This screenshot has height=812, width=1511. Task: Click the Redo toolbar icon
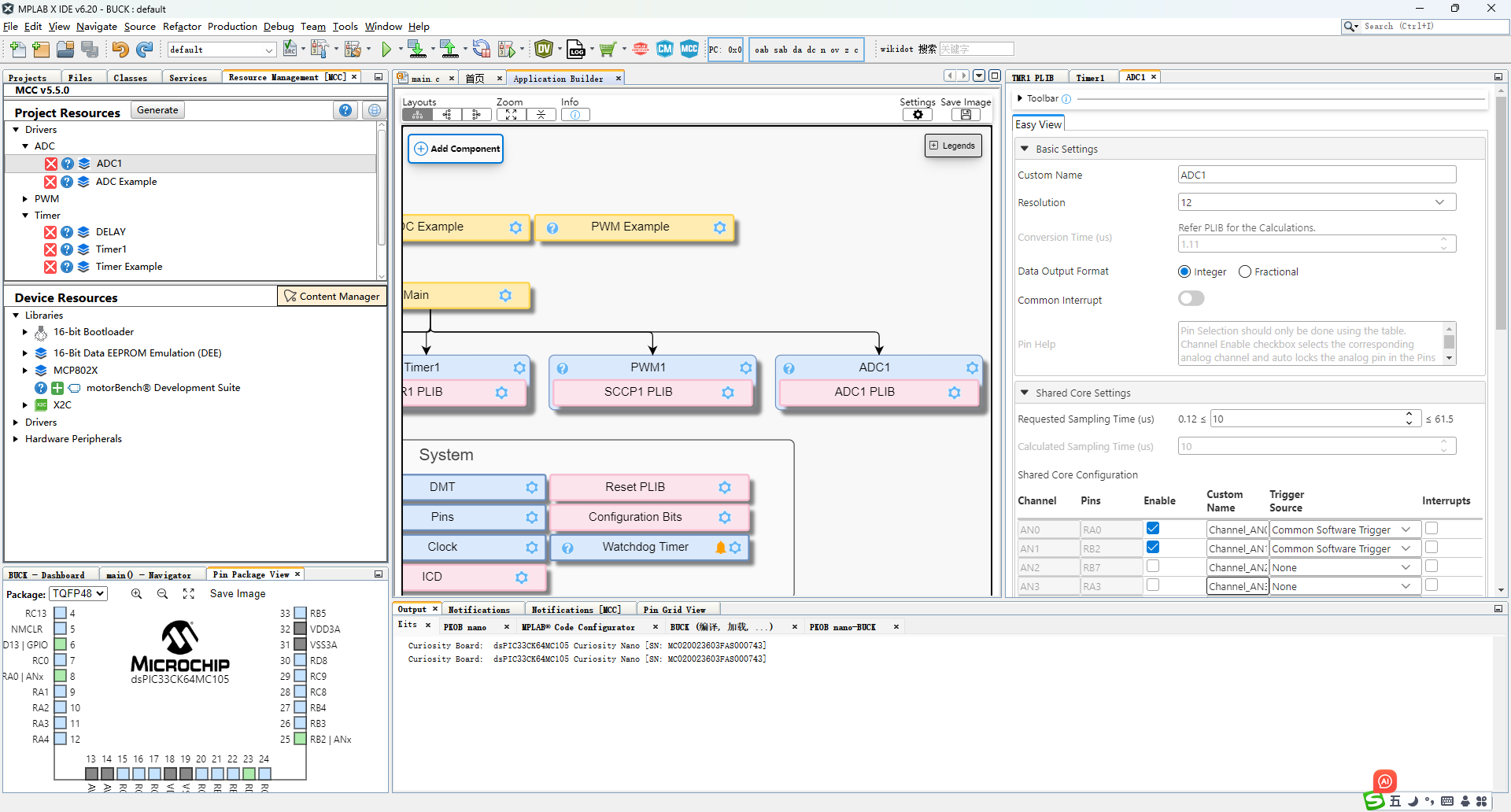(x=144, y=50)
